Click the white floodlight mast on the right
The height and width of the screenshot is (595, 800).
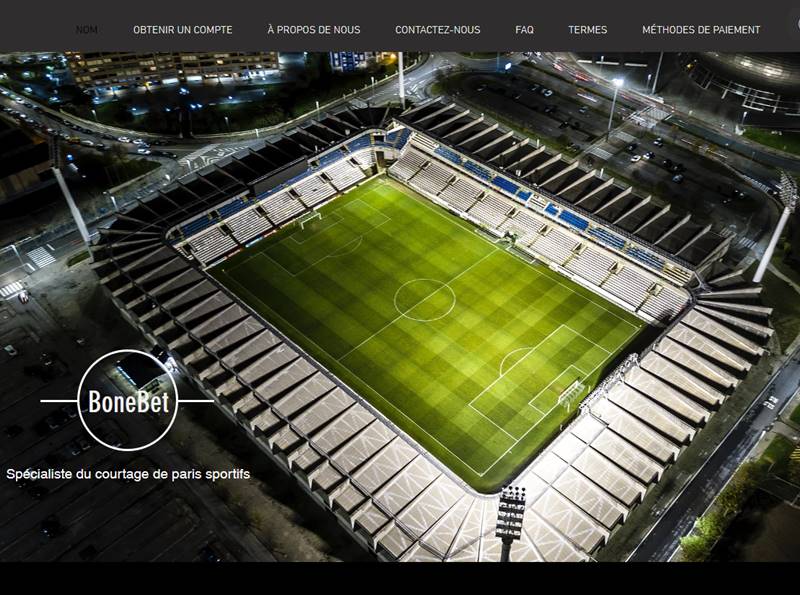click(774, 230)
